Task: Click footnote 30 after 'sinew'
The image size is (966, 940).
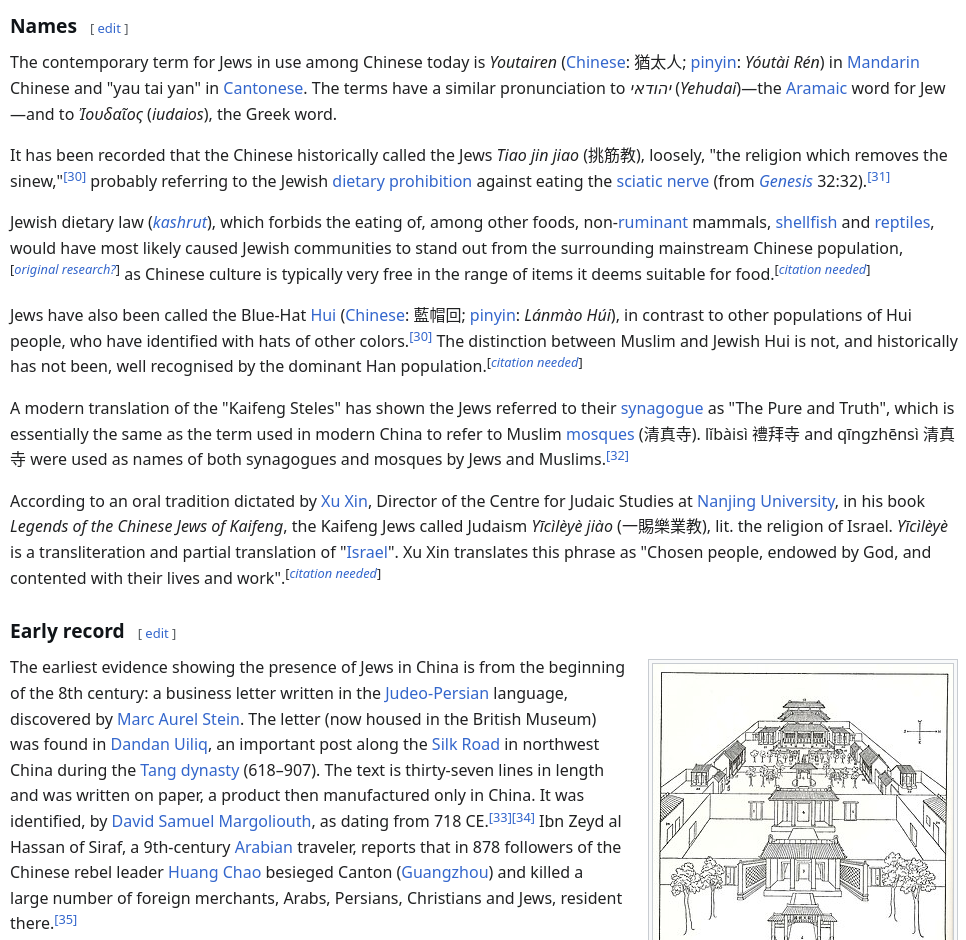Action: point(75,177)
